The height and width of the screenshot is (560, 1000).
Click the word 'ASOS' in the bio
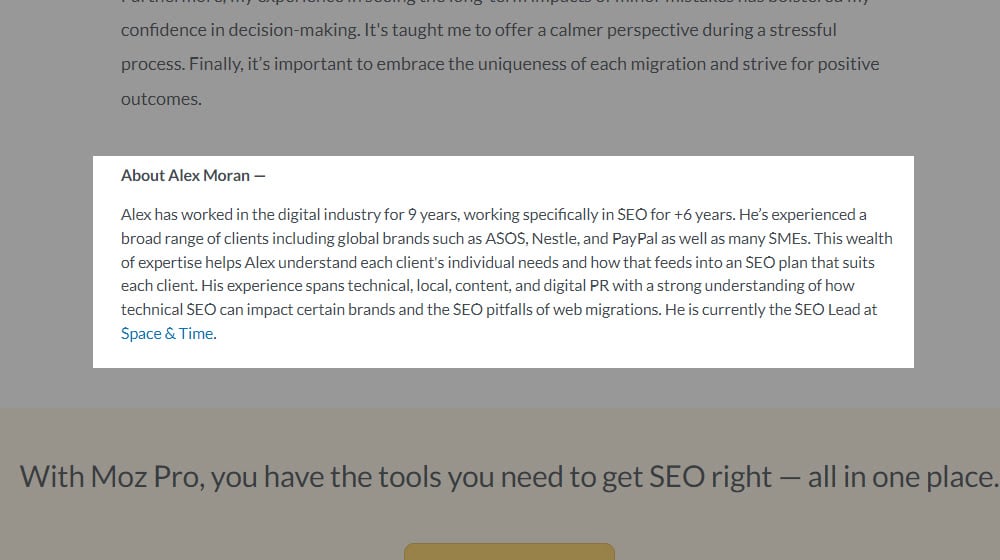504,238
